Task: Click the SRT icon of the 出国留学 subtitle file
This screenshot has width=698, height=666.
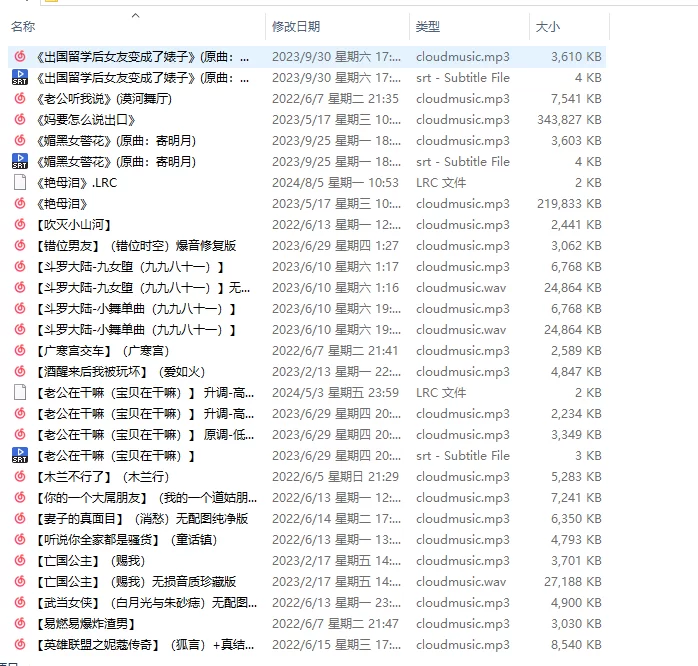Action: pos(20,77)
